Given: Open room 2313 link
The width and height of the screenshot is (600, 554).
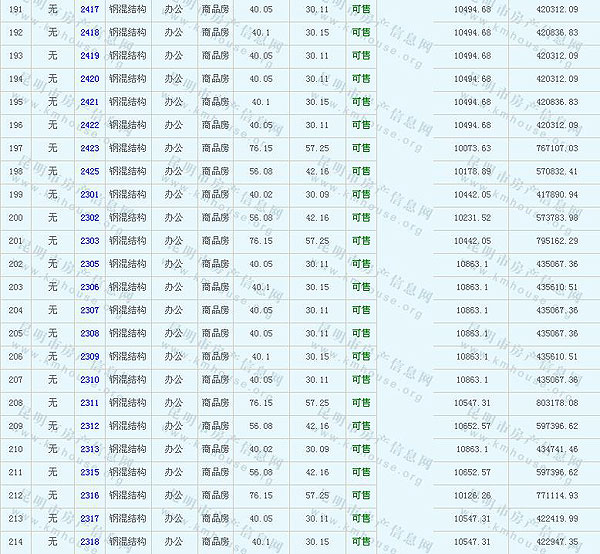Looking at the screenshot, I should (x=89, y=449).
